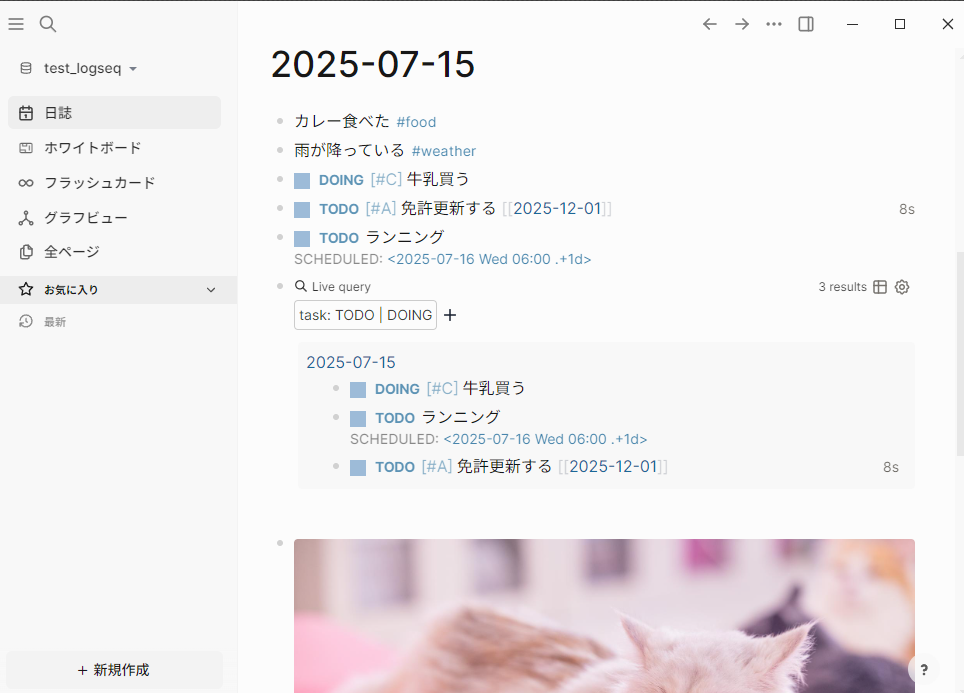964x693 pixels.
Task: Click the 2025-07-15 journal title
Action: tap(373, 64)
